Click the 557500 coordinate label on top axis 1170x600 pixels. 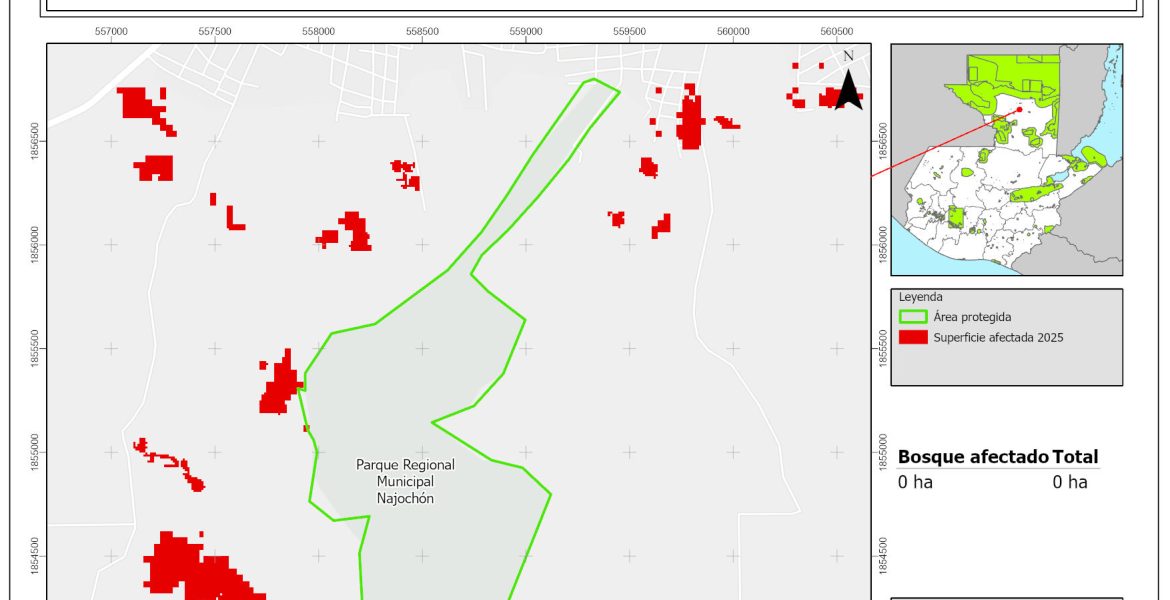(x=215, y=32)
